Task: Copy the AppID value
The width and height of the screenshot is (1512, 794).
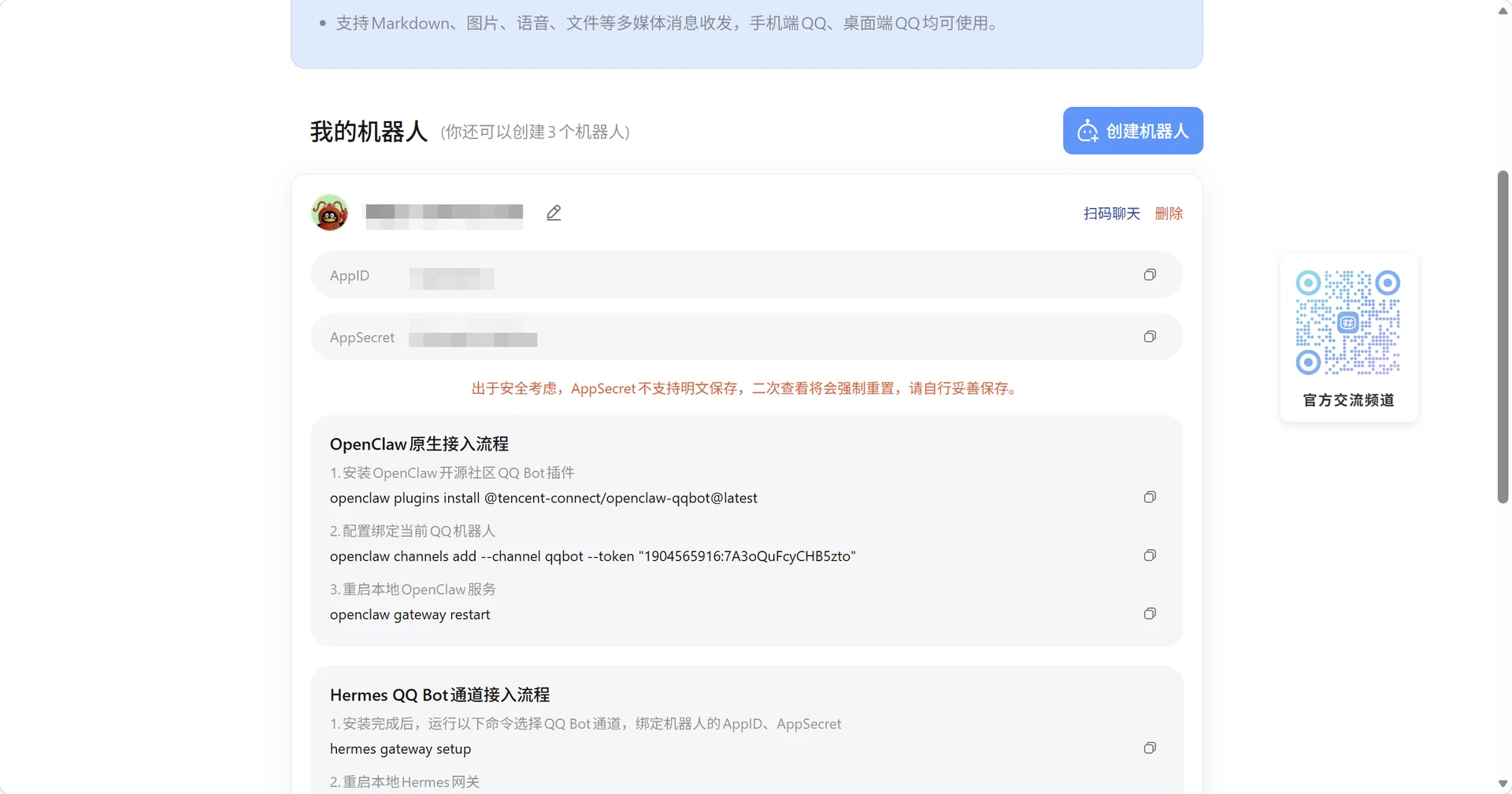Action: pos(1150,275)
